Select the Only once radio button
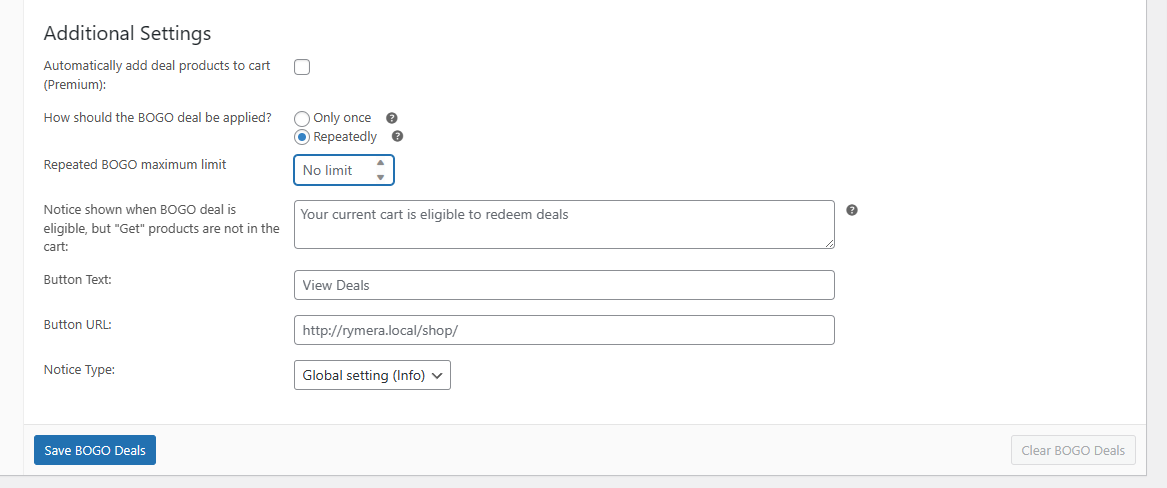The height and width of the screenshot is (488, 1167). click(302, 118)
